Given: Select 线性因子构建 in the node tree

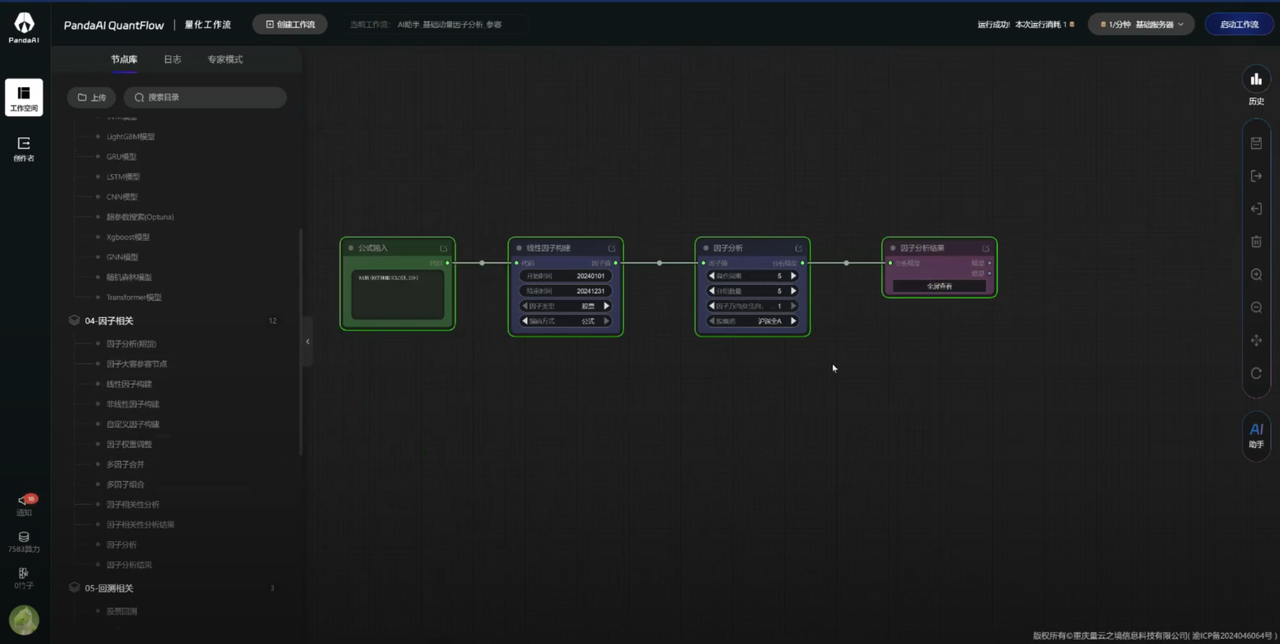Looking at the screenshot, I should tap(129, 384).
